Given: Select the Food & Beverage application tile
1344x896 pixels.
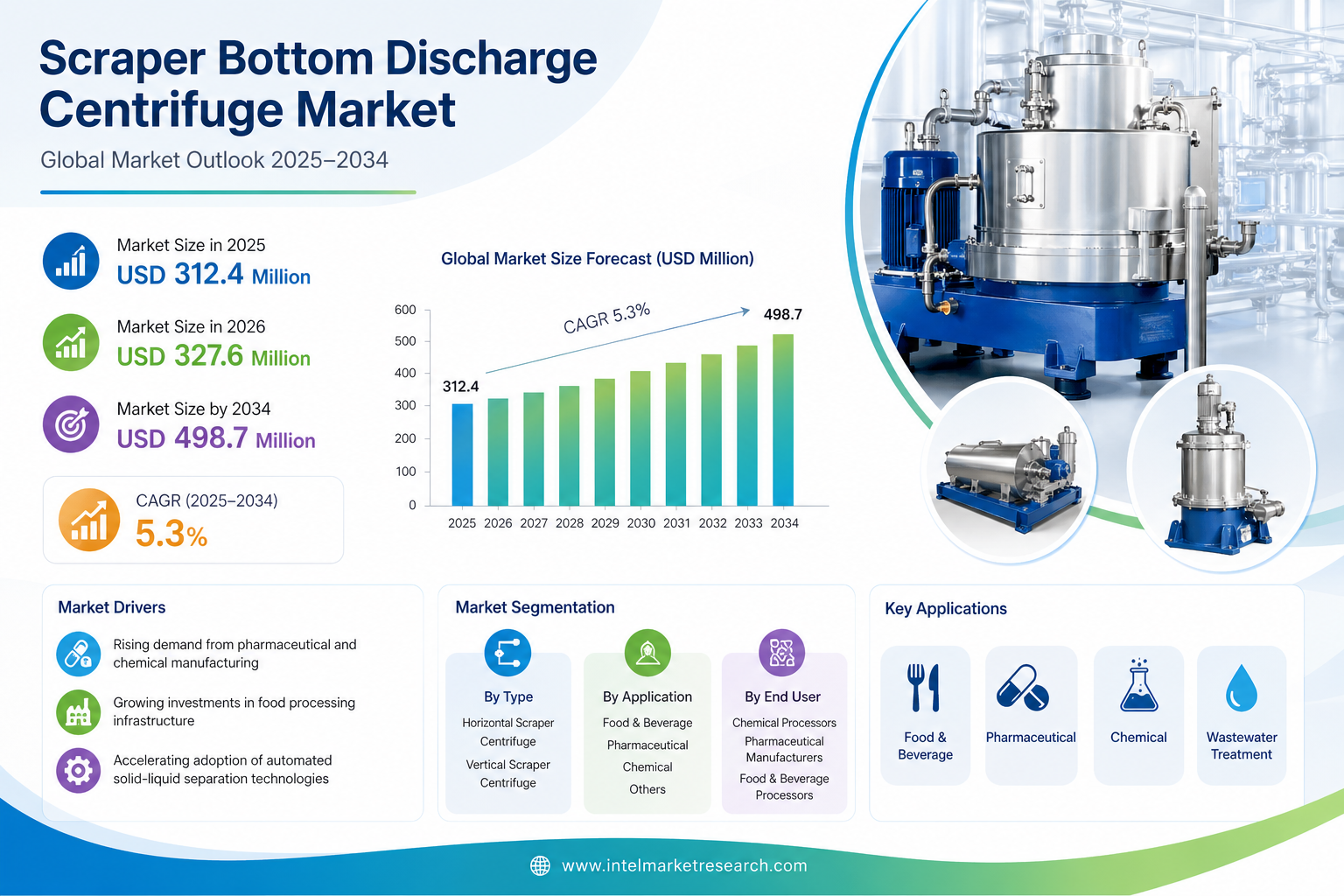Looking at the screenshot, I should [925, 715].
